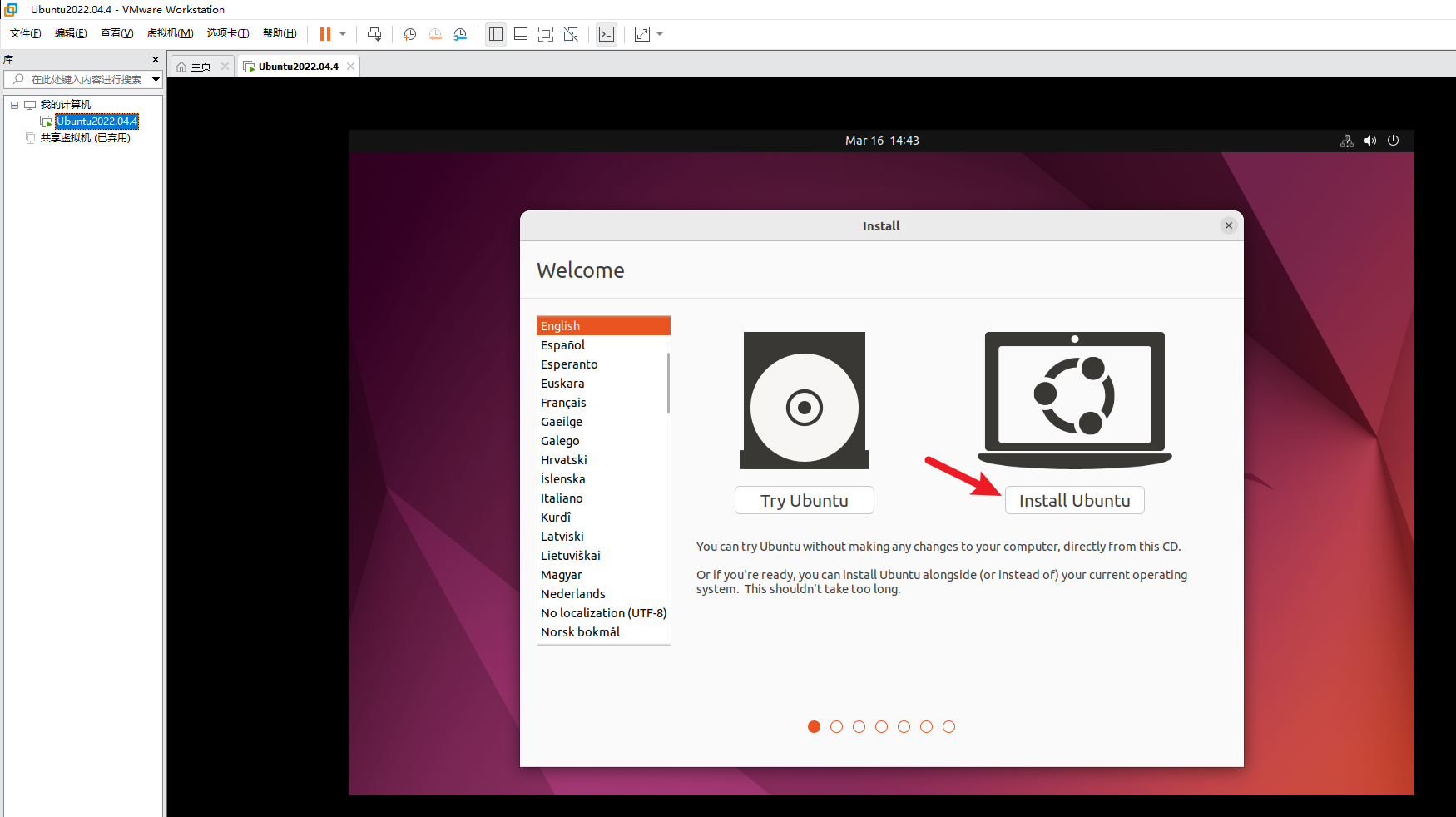Viewport: 1456px width, 817px height.
Task: Open the 查看(V) menu
Action: pos(116,33)
